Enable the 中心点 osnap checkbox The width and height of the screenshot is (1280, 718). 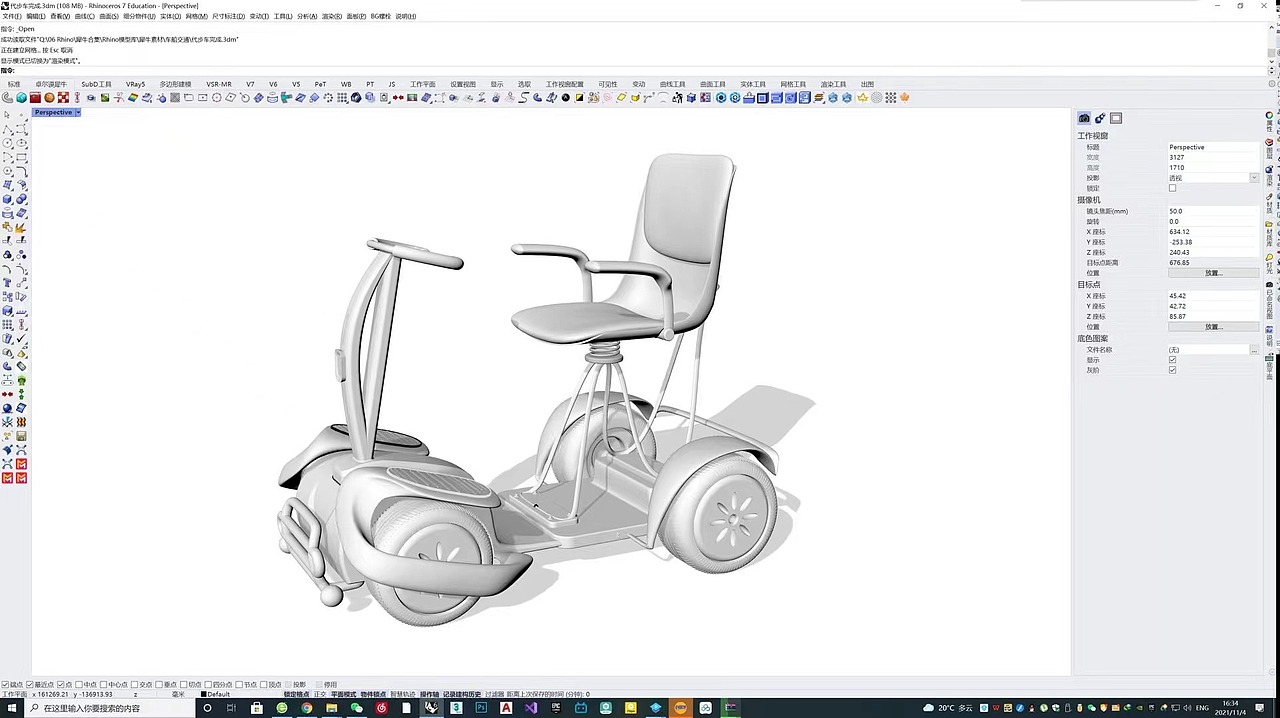(x=103, y=685)
